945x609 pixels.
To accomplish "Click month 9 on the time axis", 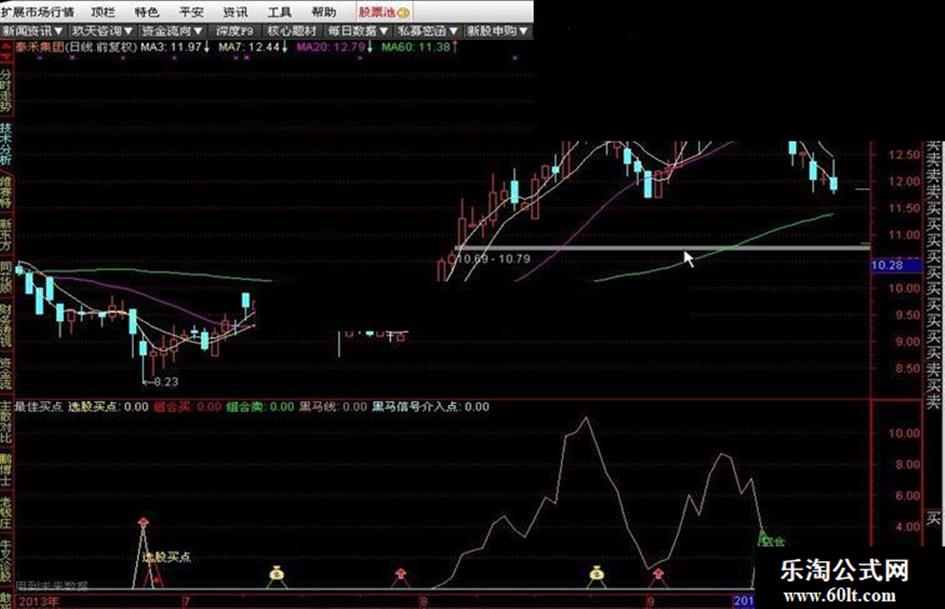I will (x=650, y=601).
